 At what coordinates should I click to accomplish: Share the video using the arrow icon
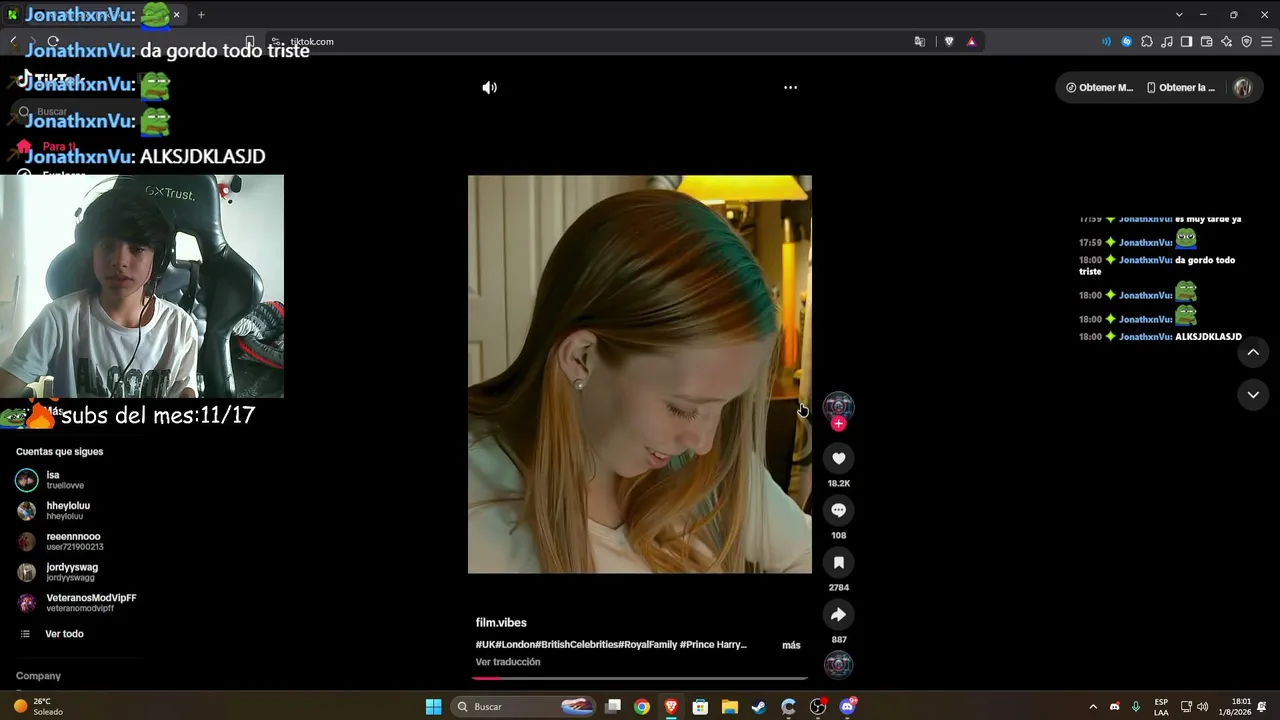[x=838, y=614]
